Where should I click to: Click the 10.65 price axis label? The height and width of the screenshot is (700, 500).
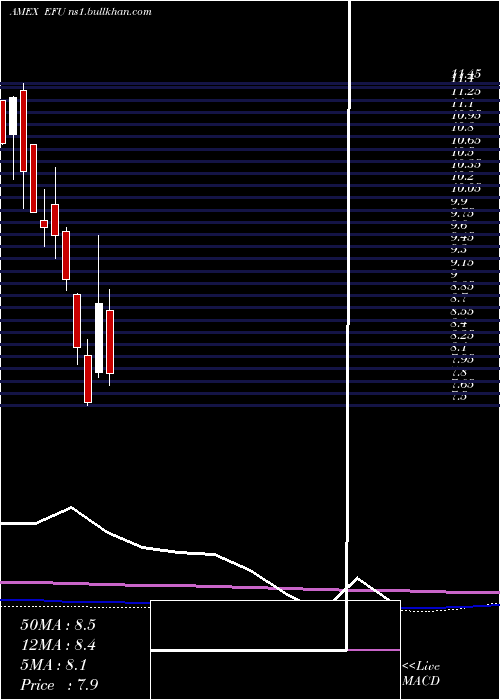466,140
